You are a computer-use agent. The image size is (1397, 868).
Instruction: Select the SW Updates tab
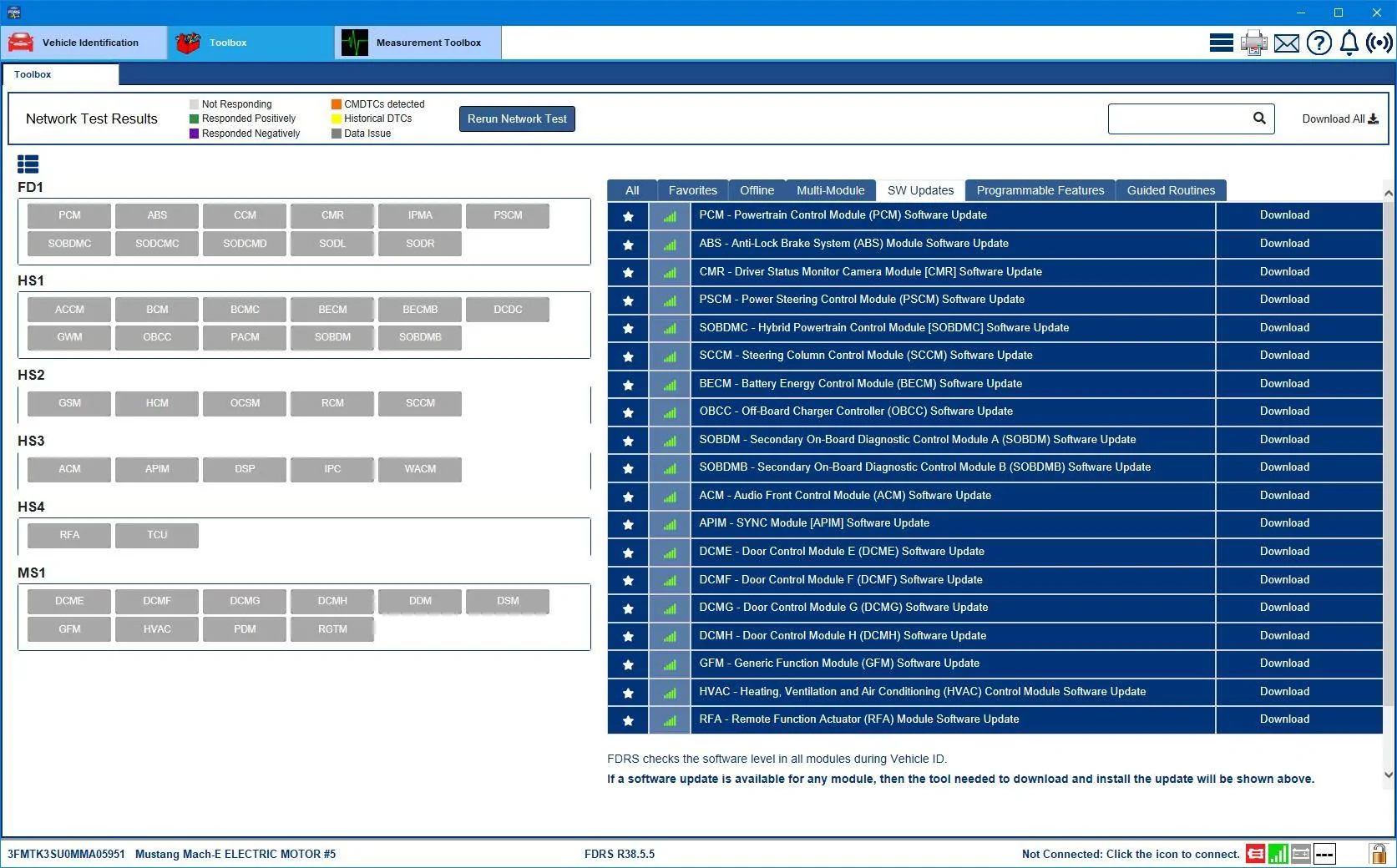920,190
